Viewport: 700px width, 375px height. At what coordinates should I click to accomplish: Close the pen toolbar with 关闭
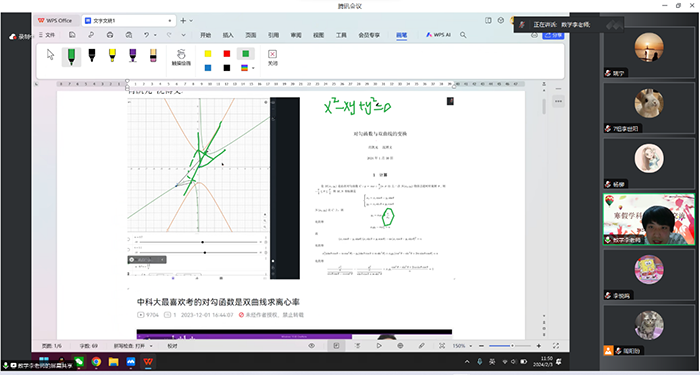[272, 58]
